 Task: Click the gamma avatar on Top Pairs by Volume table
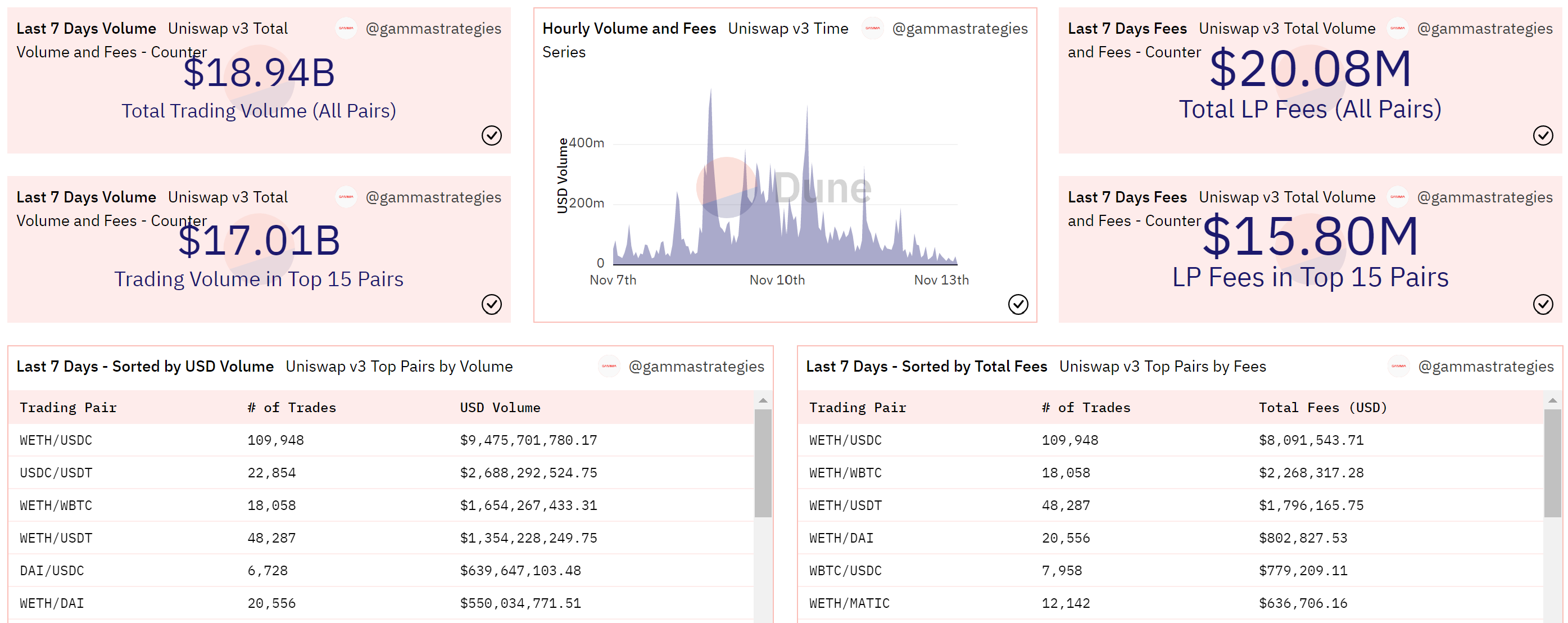coord(609,366)
